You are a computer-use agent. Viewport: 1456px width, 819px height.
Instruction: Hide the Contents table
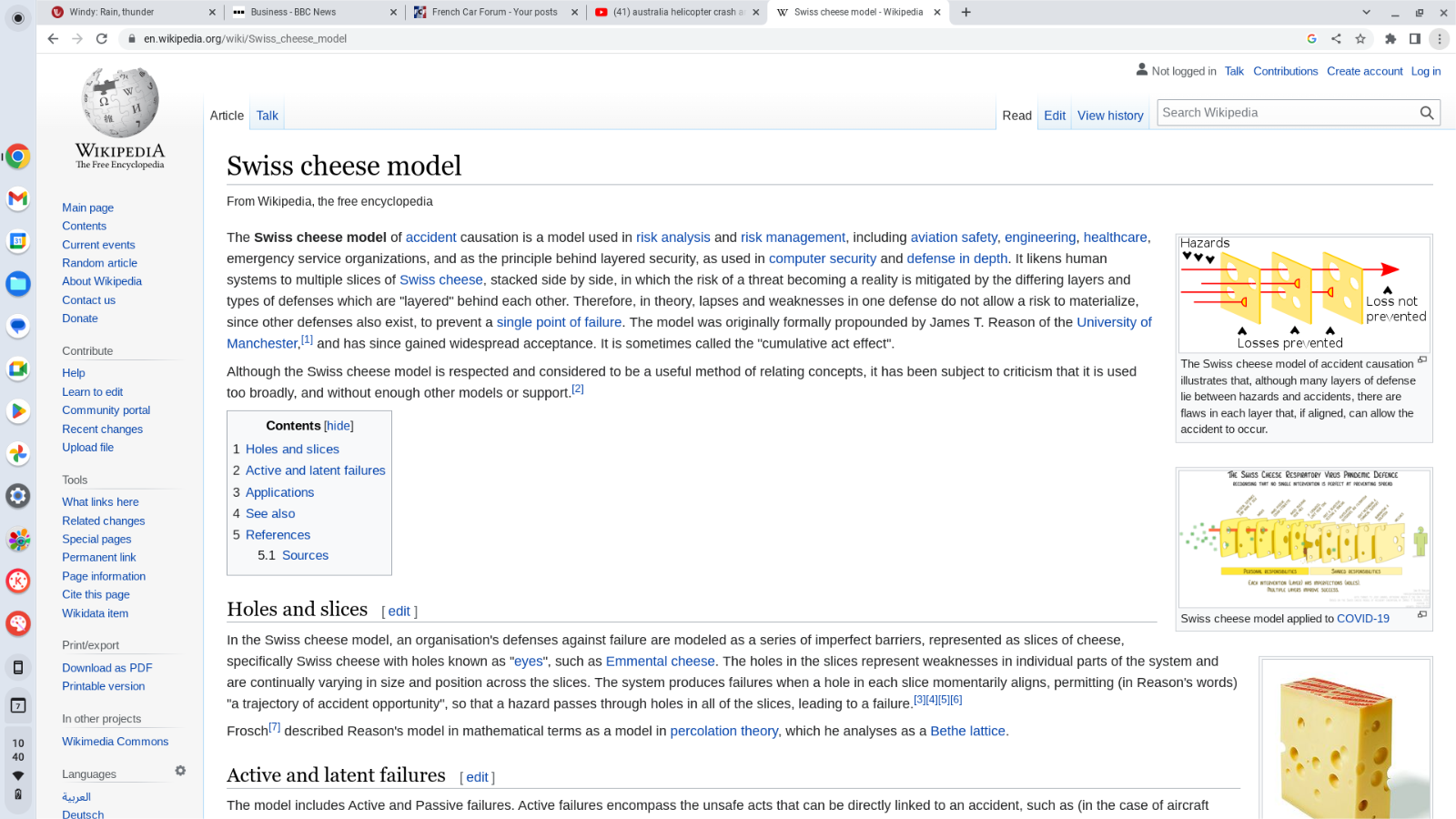[339, 426]
